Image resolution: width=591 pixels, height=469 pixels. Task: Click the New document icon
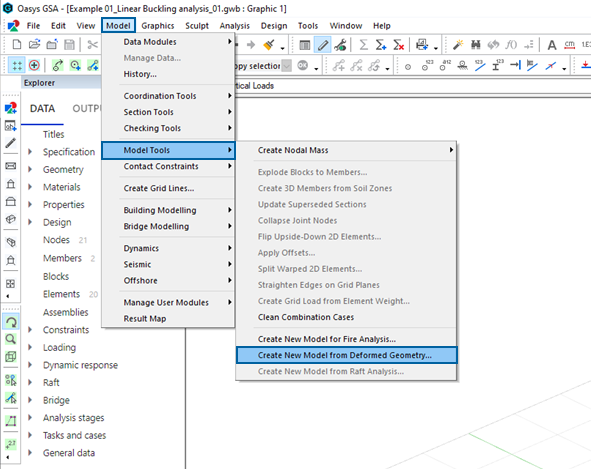[17, 44]
